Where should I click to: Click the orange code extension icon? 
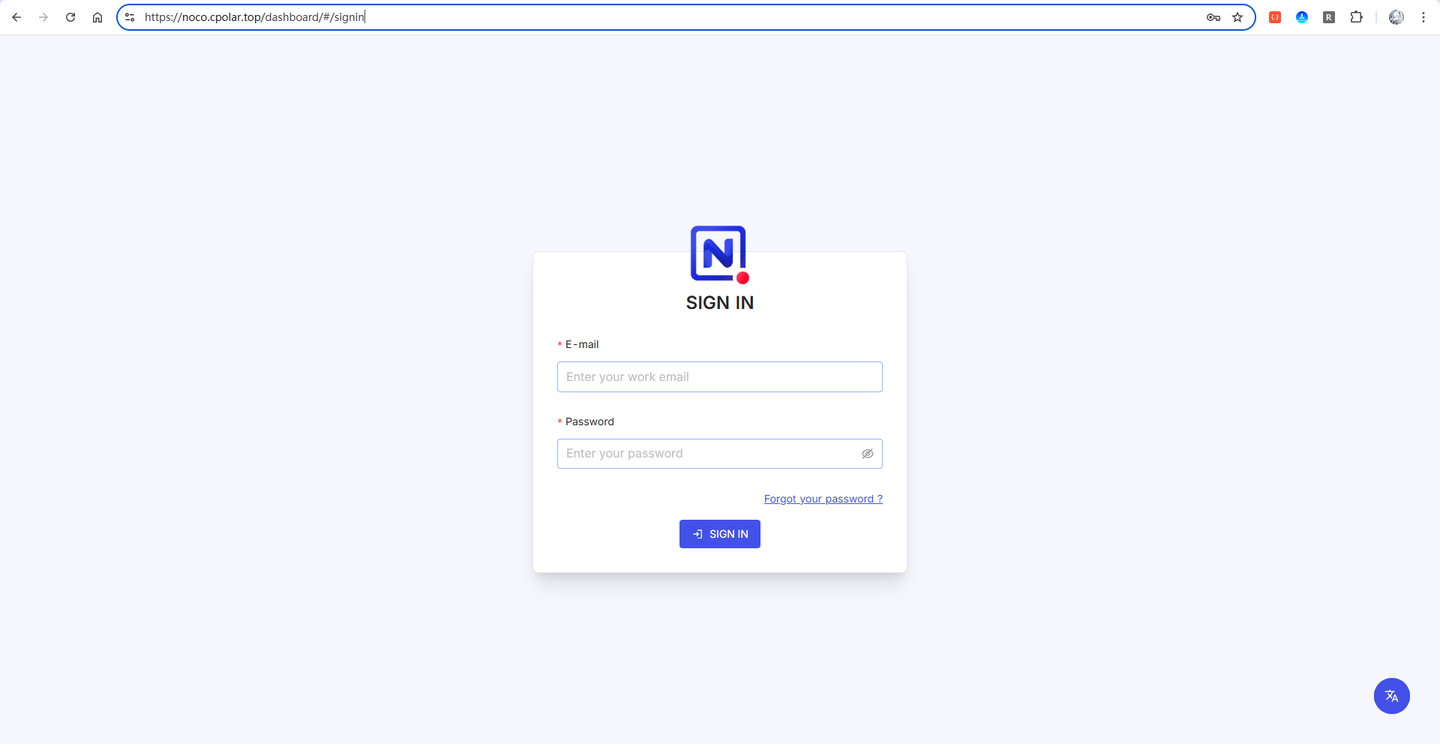click(x=1274, y=17)
